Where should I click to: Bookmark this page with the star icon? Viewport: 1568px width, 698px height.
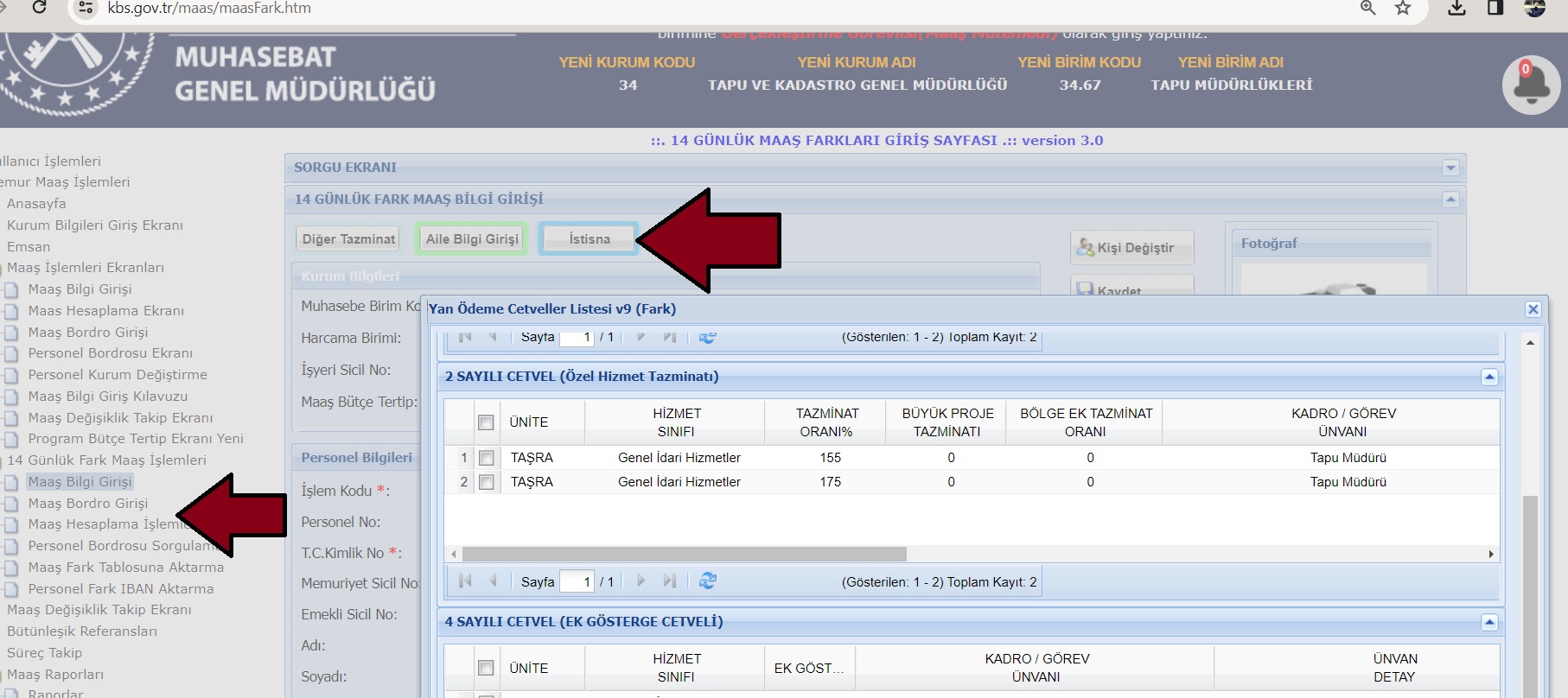[x=1403, y=8]
